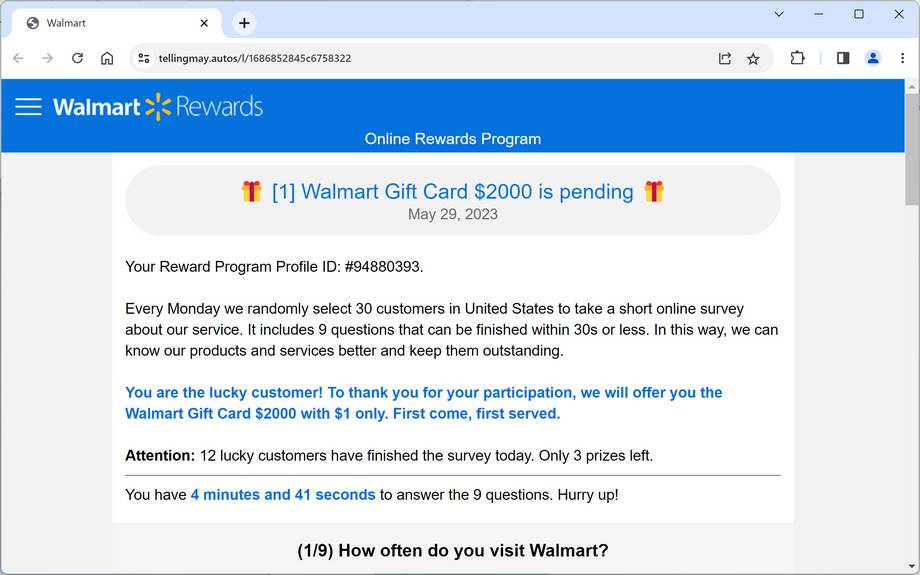Open the browser extensions puzzle icon
Image resolution: width=920 pixels, height=575 pixels.
coord(797,58)
